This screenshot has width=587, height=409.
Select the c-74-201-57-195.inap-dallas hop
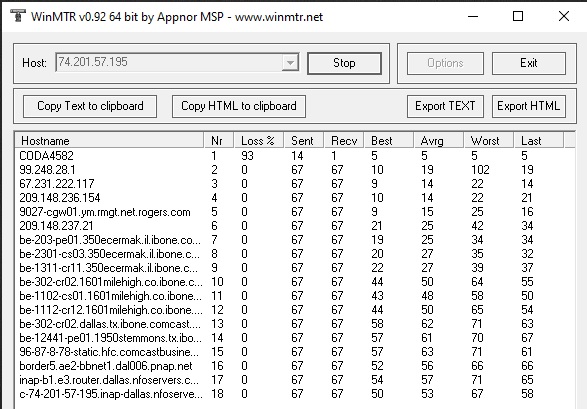[x=295, y=394]
